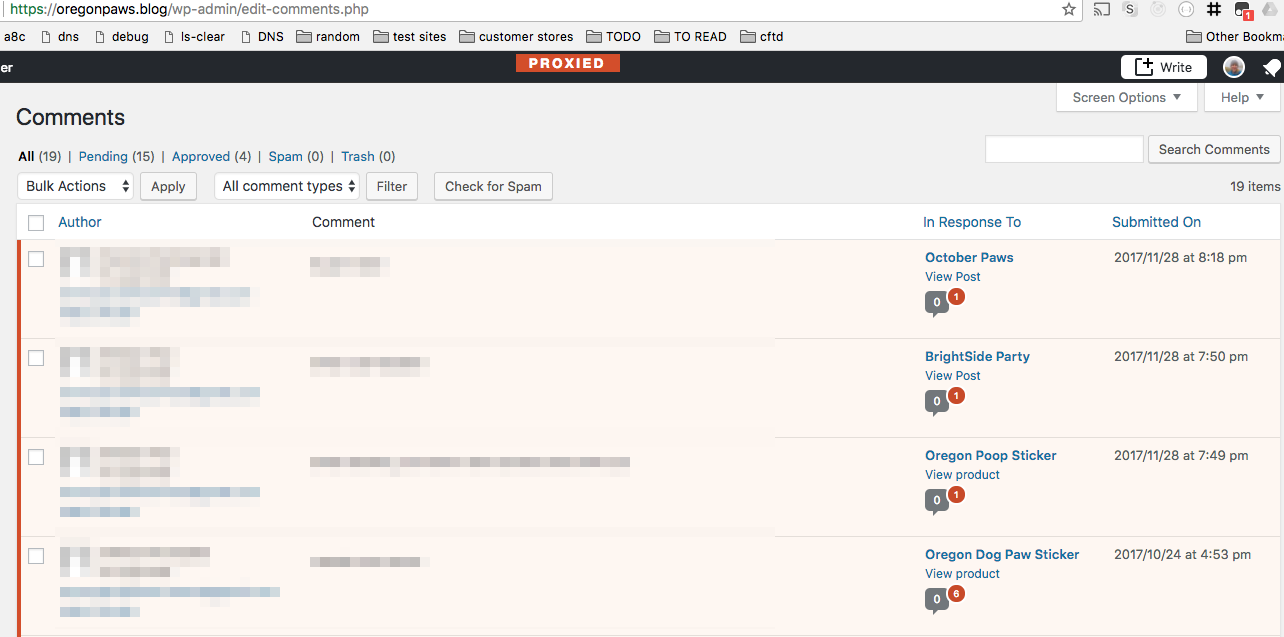The height and width of the screenshot is (637, 1284).
Task: Expand the Help panel
Action: tap(1243, 97)
